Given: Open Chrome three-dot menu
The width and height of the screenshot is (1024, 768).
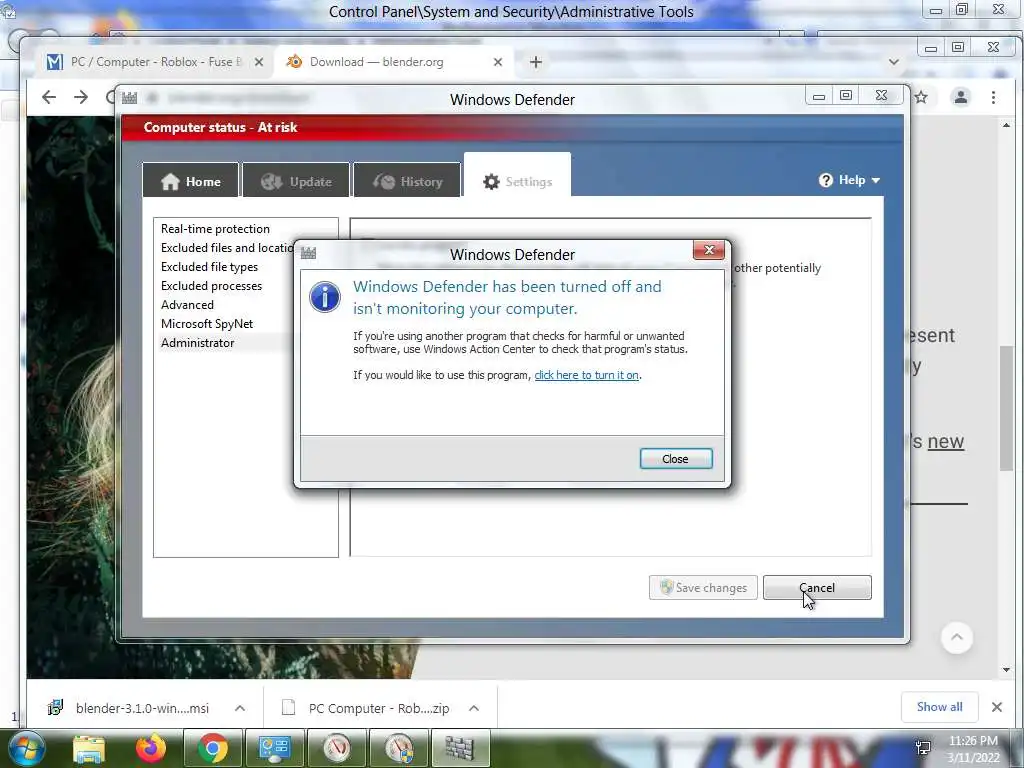Looking at the screenshot, I should click(993, 97).
